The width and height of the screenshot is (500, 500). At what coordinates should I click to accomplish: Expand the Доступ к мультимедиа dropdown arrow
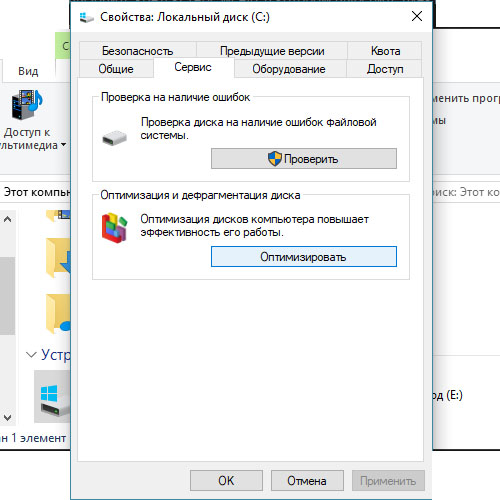[x=63, y=145]
